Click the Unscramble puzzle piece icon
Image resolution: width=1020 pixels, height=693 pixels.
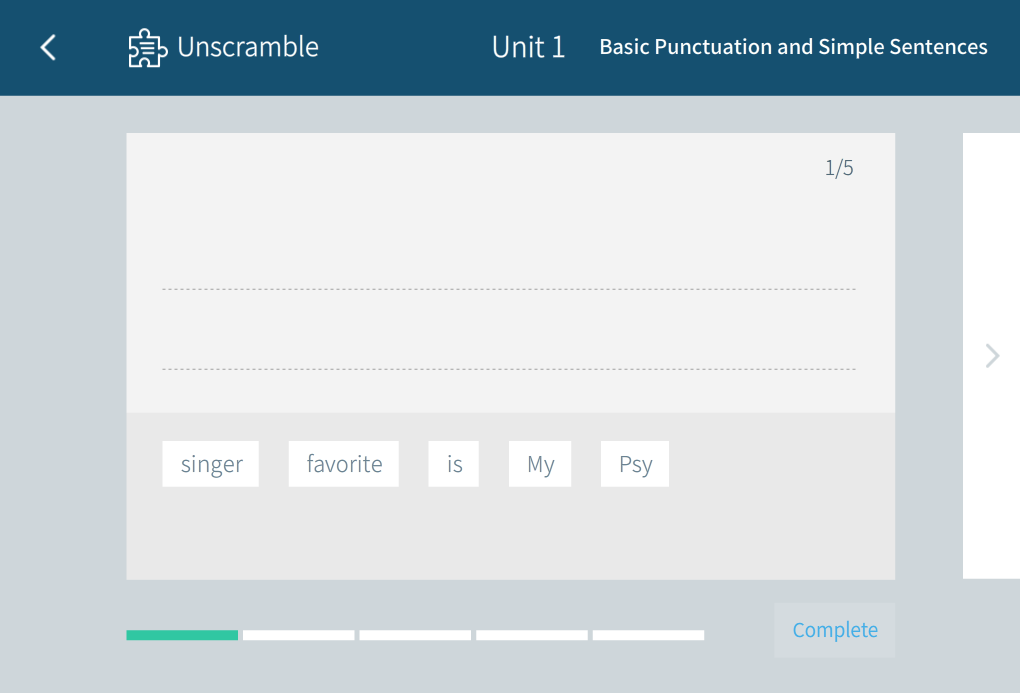pos(147,48)
